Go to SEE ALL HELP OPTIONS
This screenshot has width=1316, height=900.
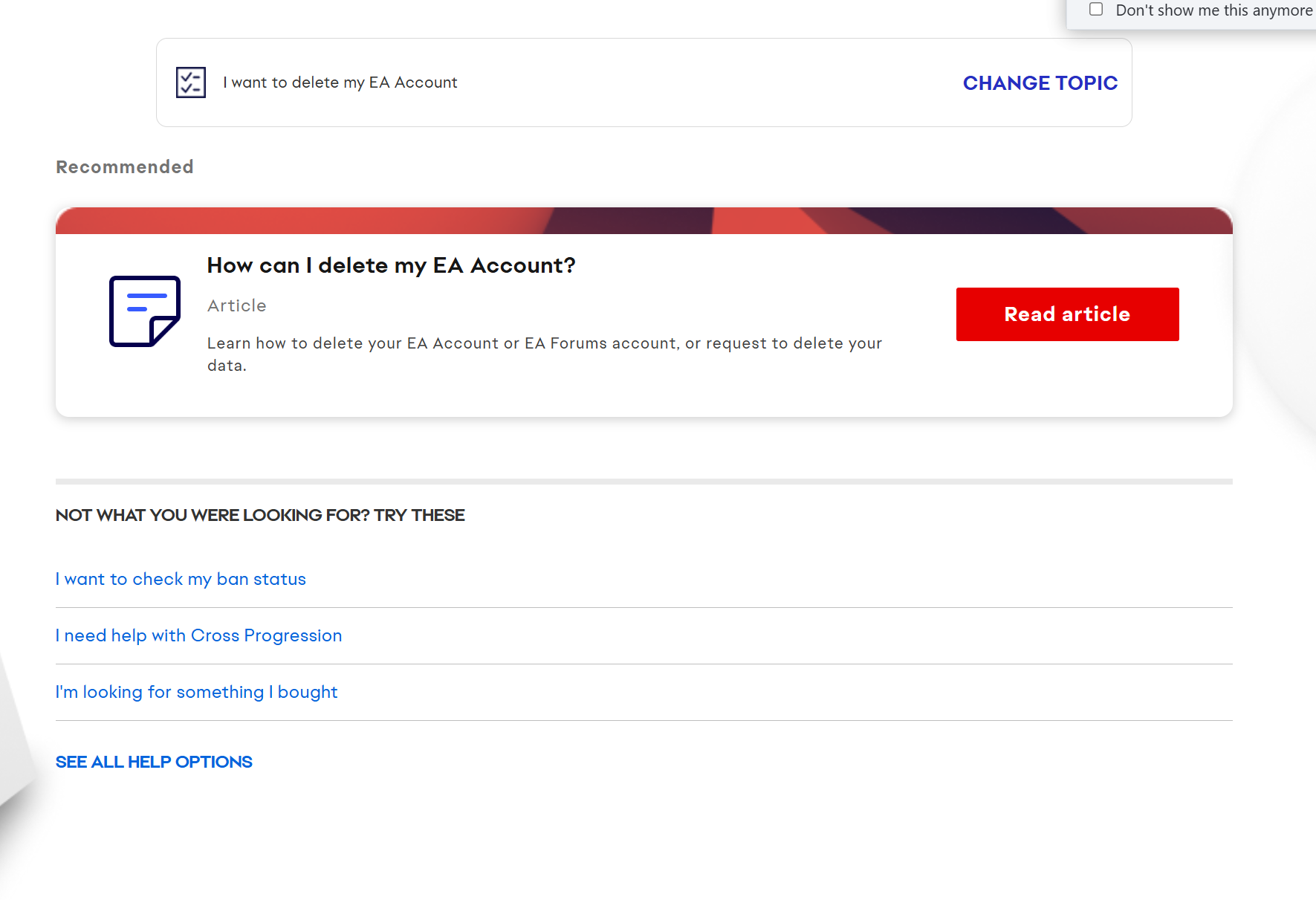coord(154,762)
